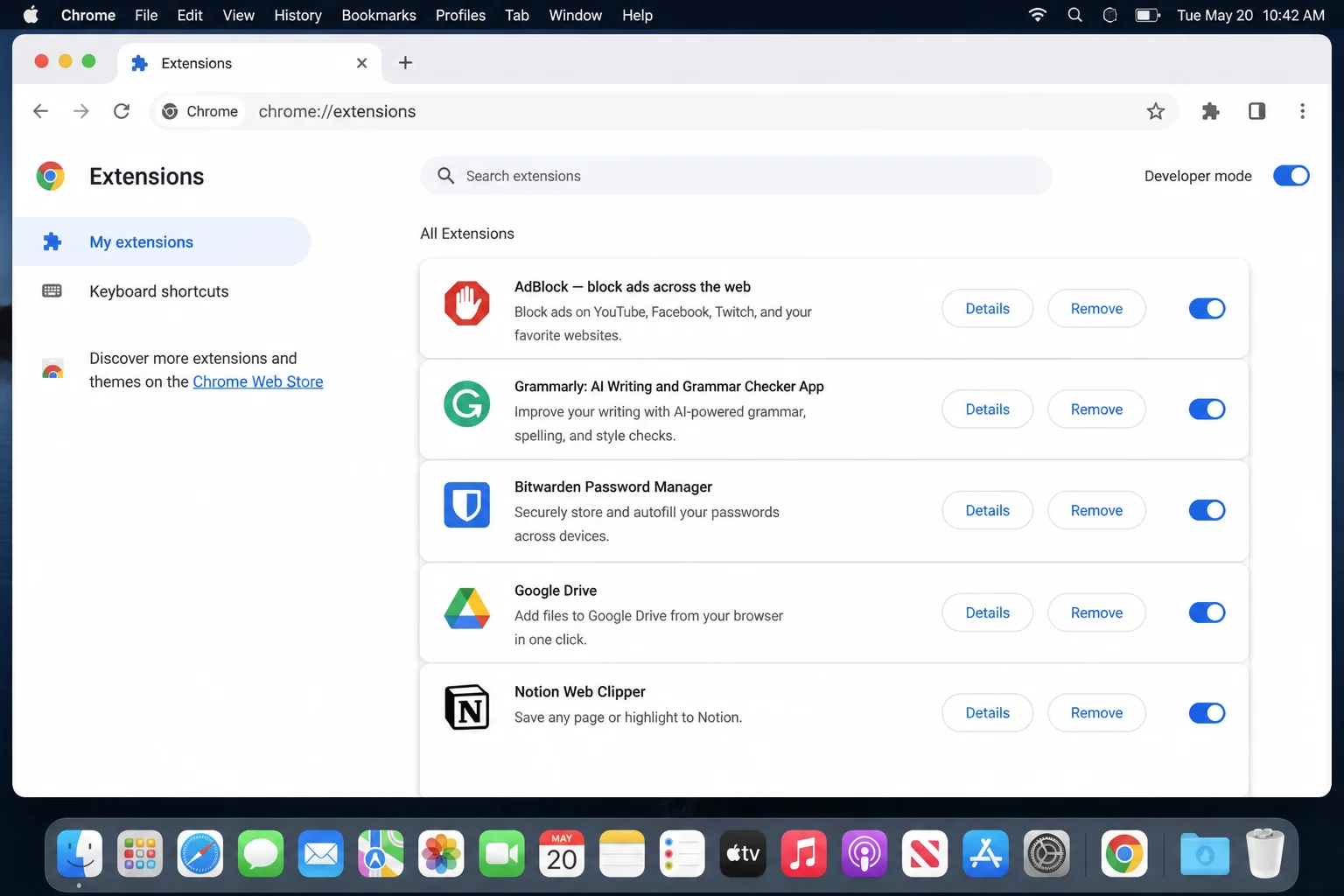Click the Wi-Fi status icon

1038,15
